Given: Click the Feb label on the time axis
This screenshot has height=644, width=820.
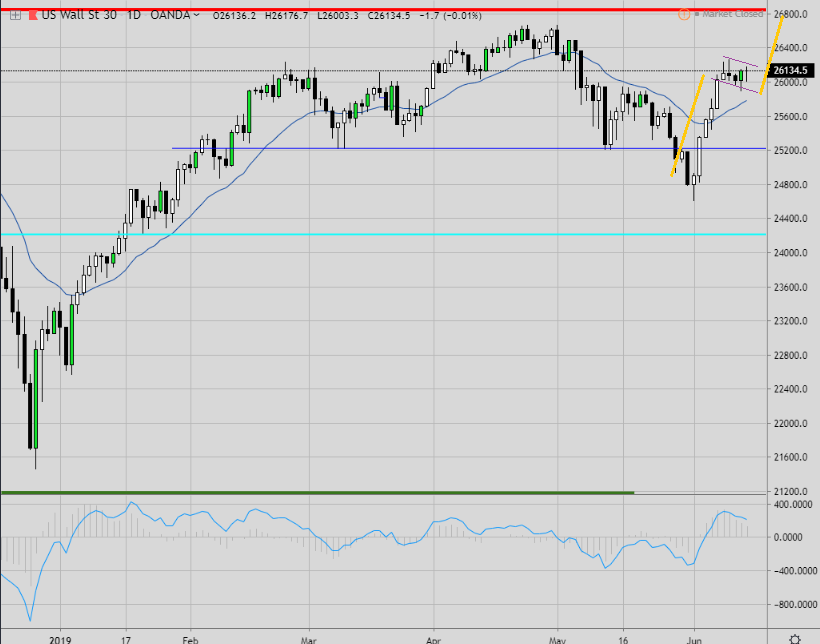Looking at the screenshot, I should point(190,639).
